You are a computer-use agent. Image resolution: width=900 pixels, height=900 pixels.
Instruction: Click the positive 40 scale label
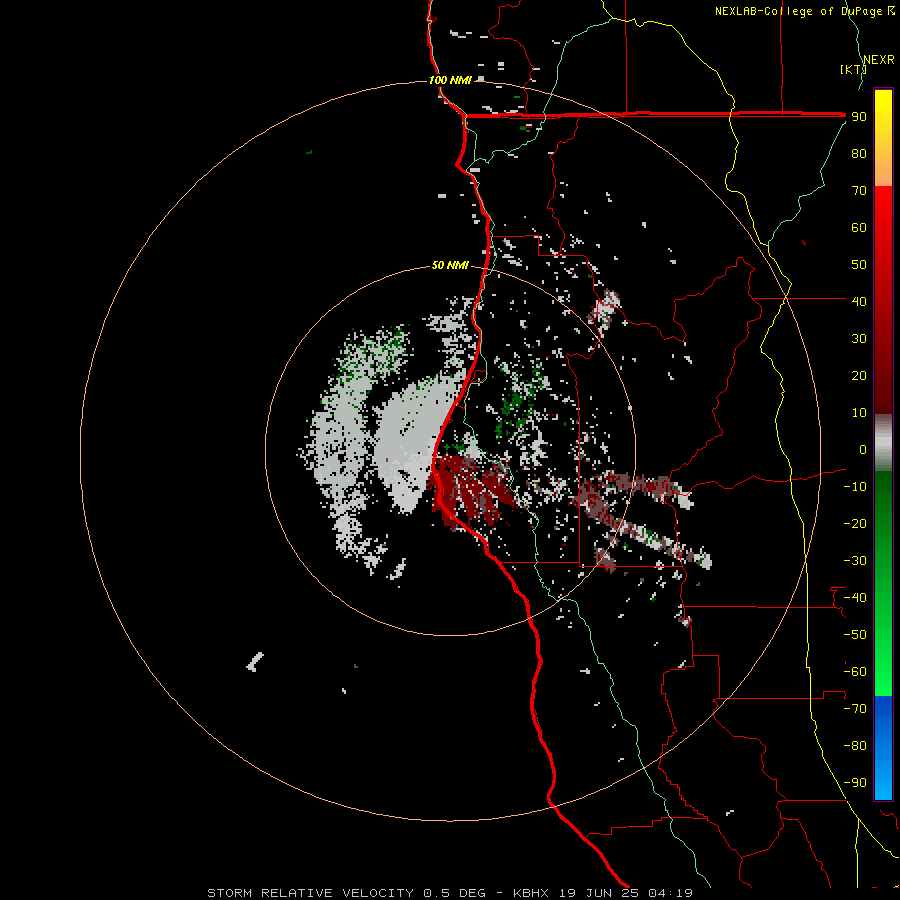[x=859, y=301]
